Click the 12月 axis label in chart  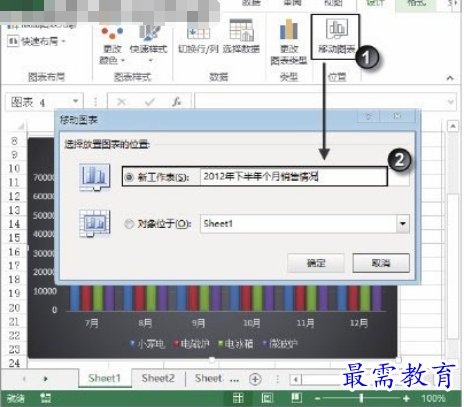(x=359, y=323)
